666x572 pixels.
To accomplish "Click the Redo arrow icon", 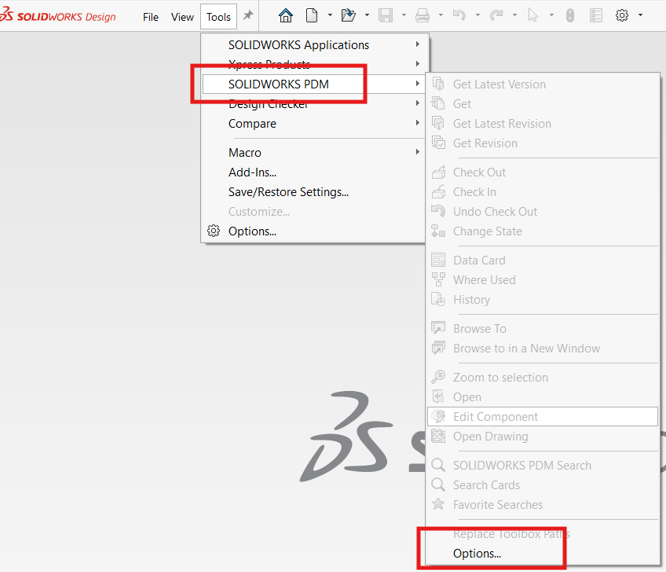I will (496, 16).
